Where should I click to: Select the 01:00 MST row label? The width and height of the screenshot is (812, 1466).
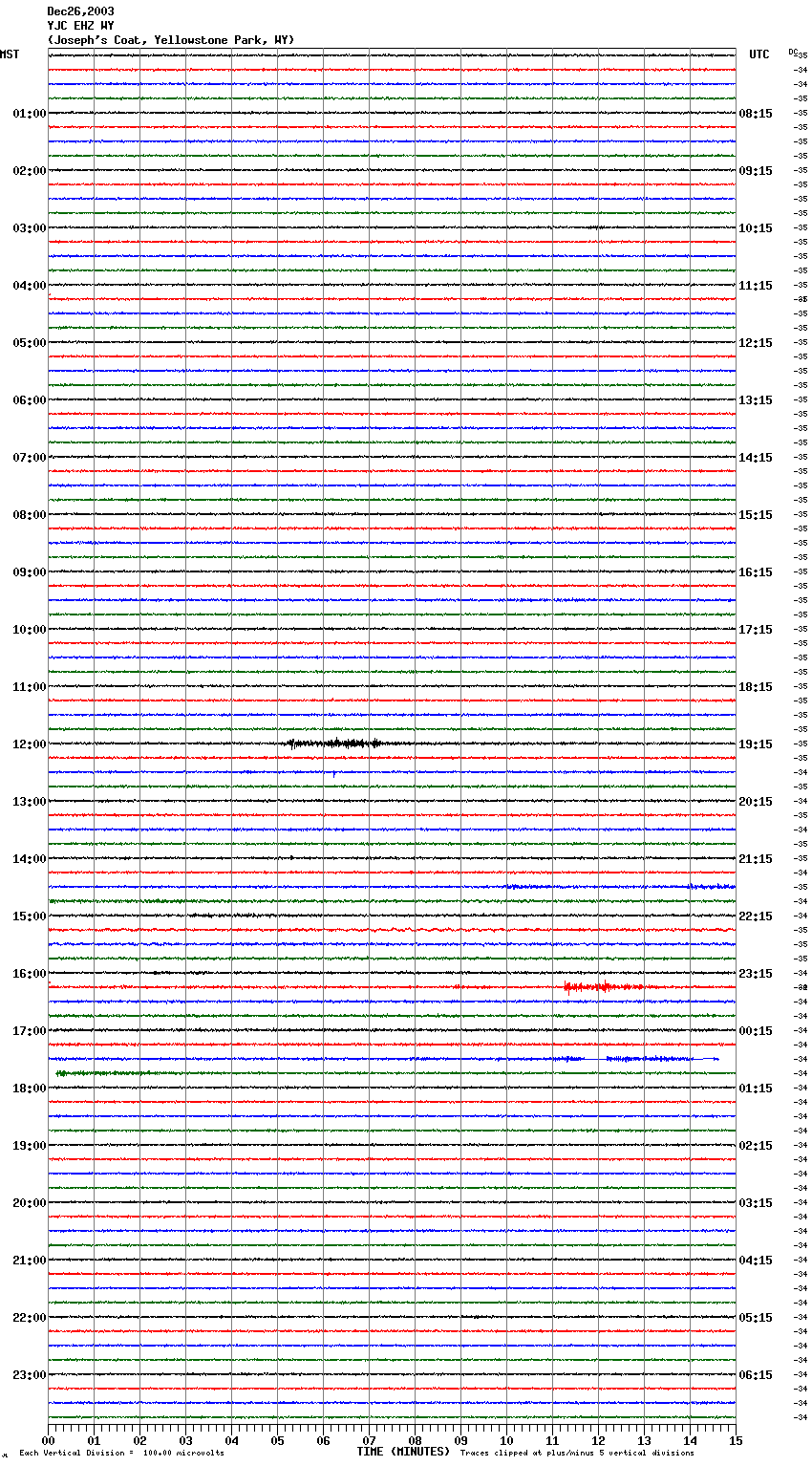pos(30,114)
